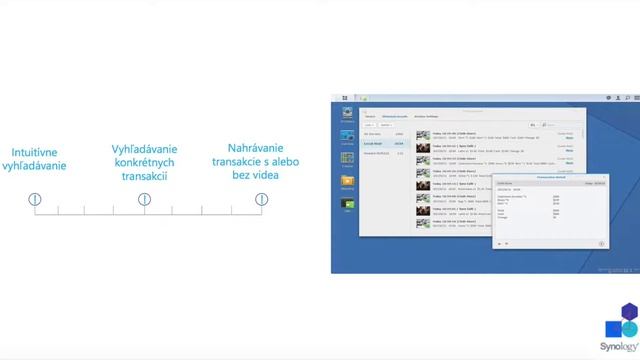640x360 pixels.
Task: Open the fourth transaction video thumbnail
Action: pos(423,173)
